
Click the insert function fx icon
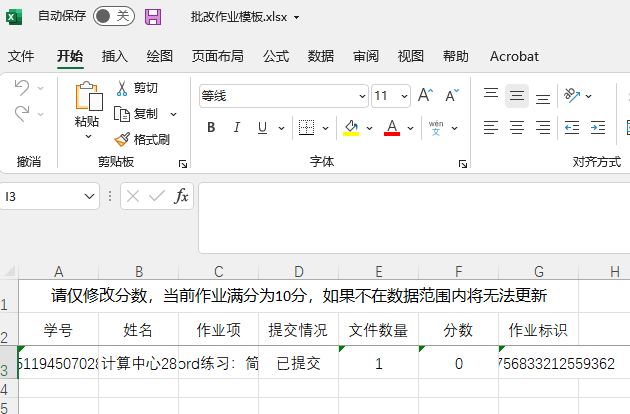[181, 197]
